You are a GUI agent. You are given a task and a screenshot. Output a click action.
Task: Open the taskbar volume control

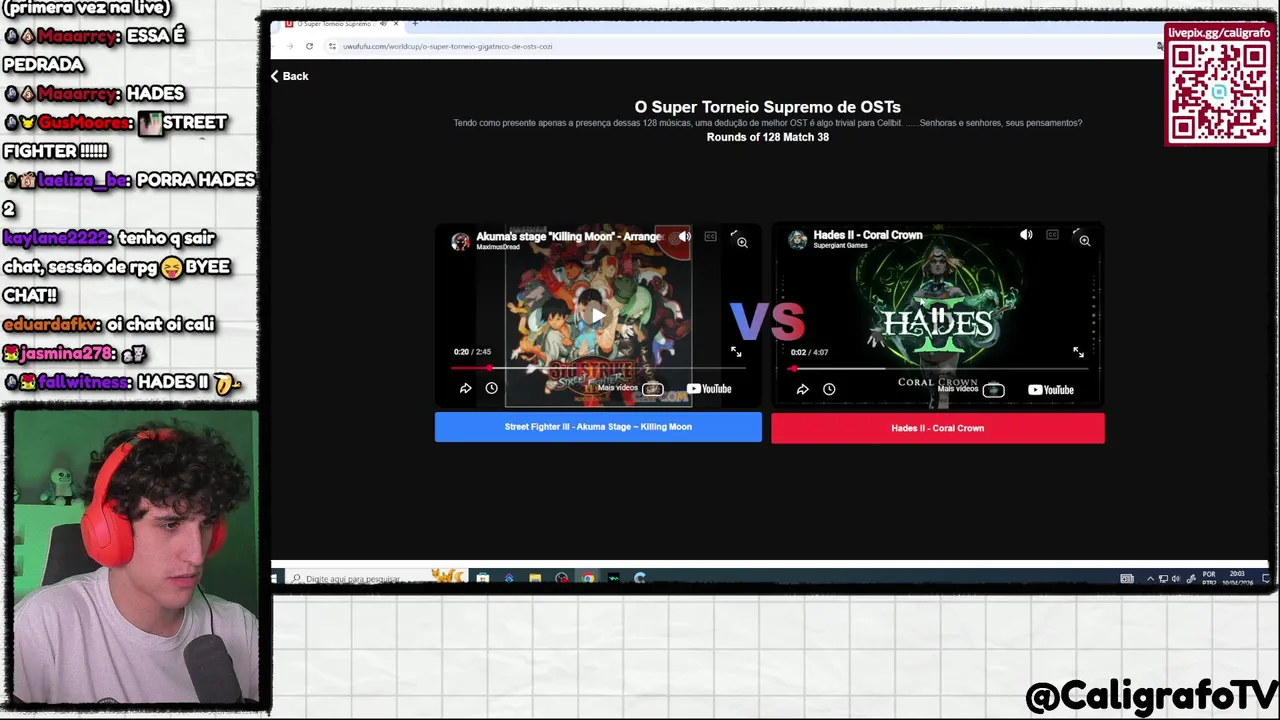pyautogui.click(x=1175, y=578)
